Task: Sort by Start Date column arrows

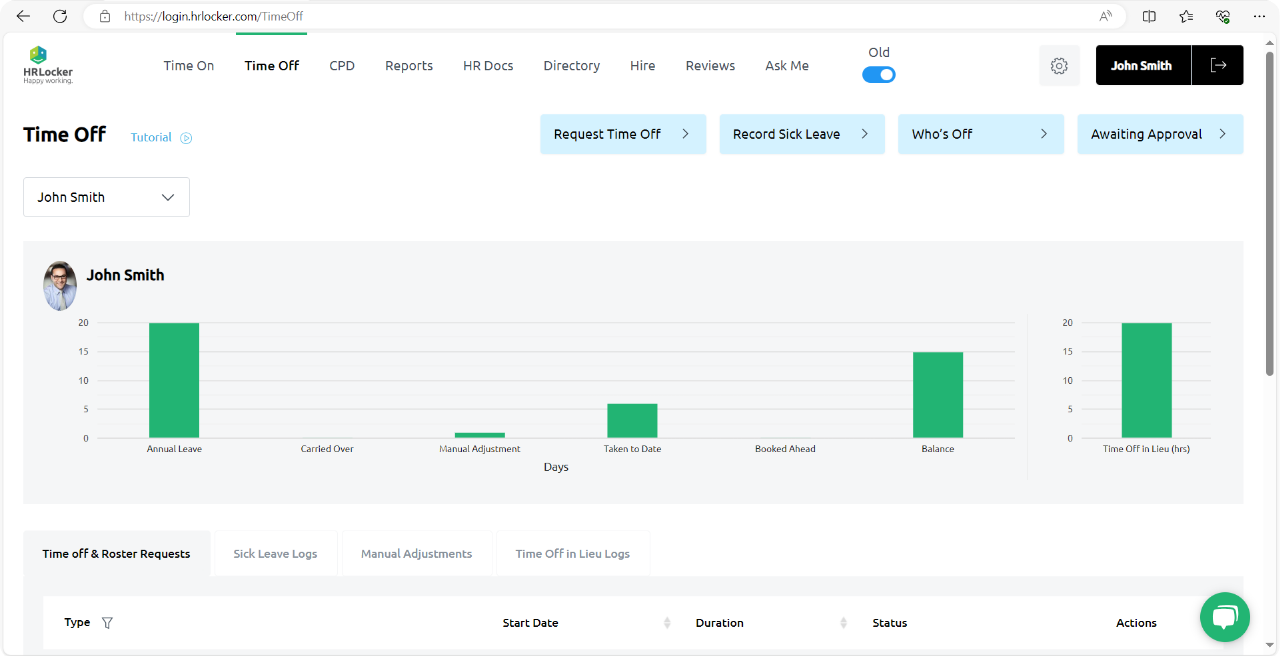Action: [667, 623]
